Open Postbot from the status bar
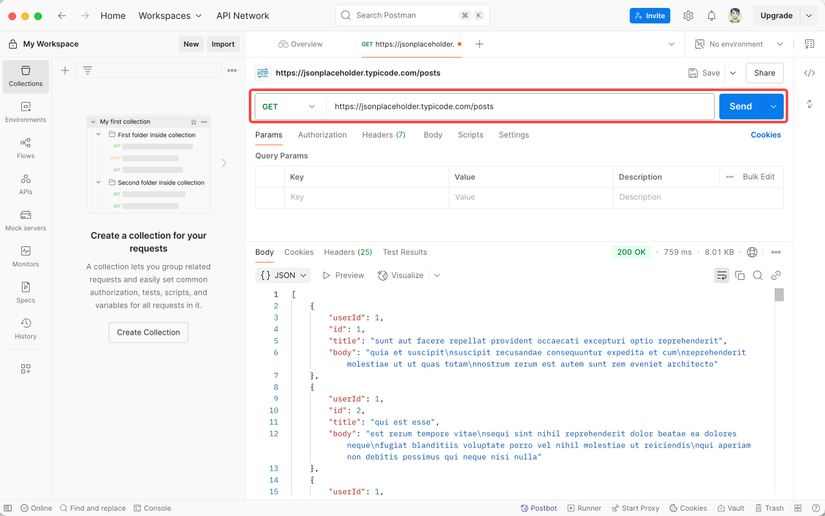Viewport: 825px width, 516px height. click(539, 508)
